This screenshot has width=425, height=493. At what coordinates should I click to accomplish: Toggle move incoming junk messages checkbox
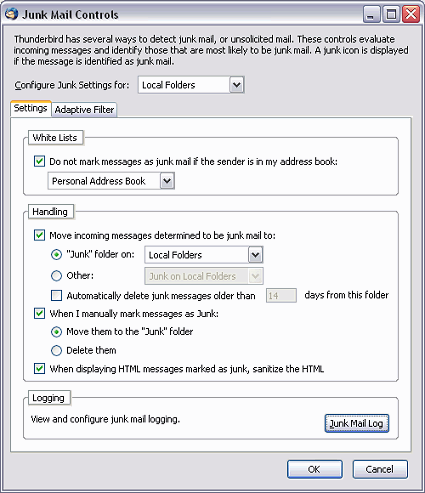click(x=39, y=235)
